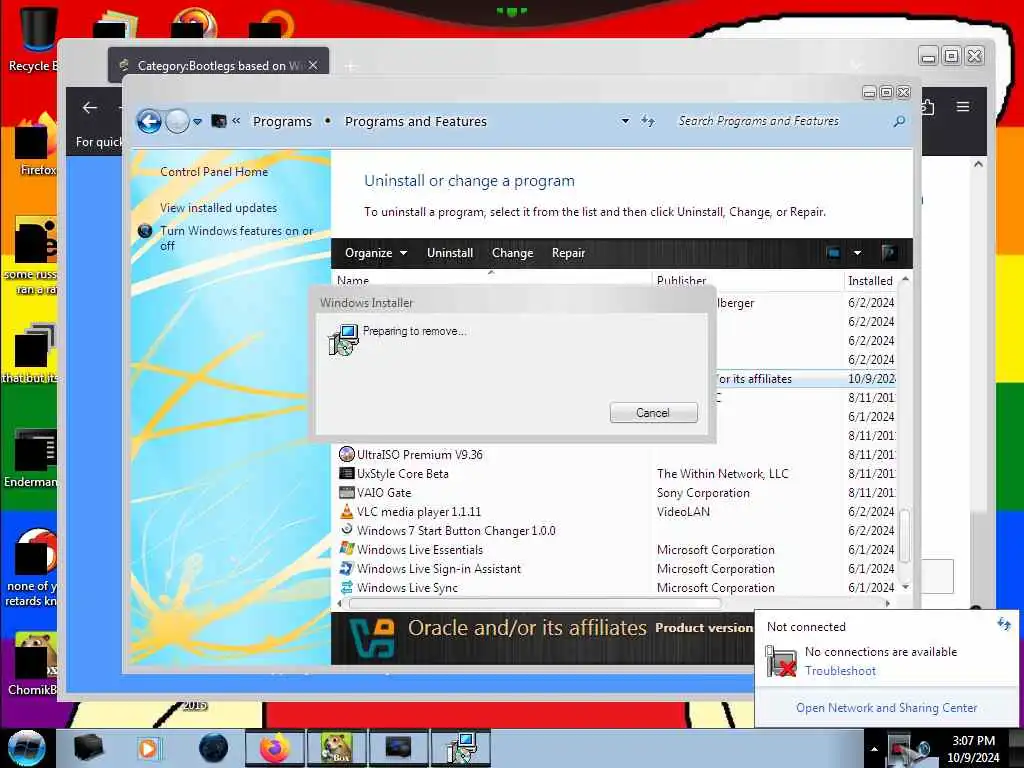
Task: Click the network tray icon with red X
Action: click(901, 750)
